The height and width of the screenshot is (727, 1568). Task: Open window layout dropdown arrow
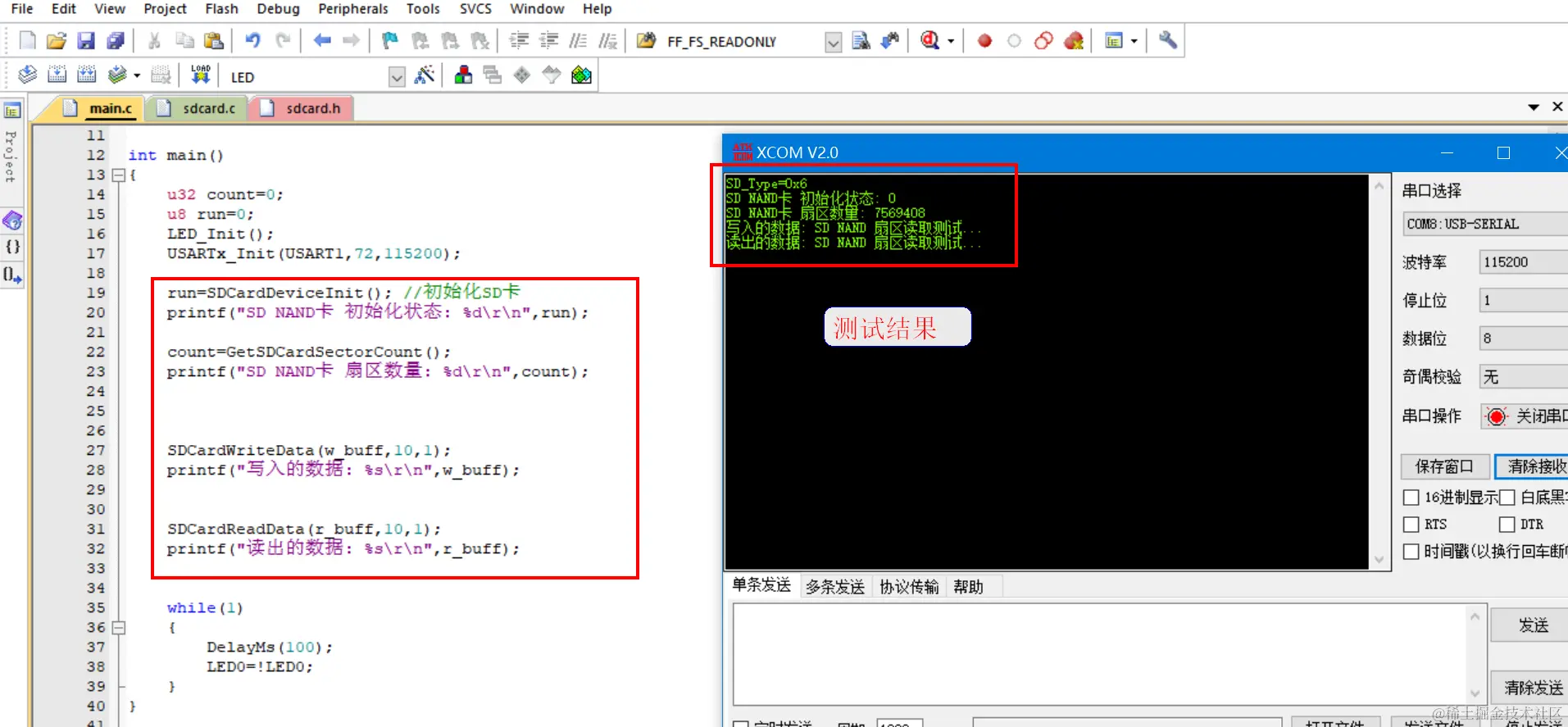(x=1134, y=41)
